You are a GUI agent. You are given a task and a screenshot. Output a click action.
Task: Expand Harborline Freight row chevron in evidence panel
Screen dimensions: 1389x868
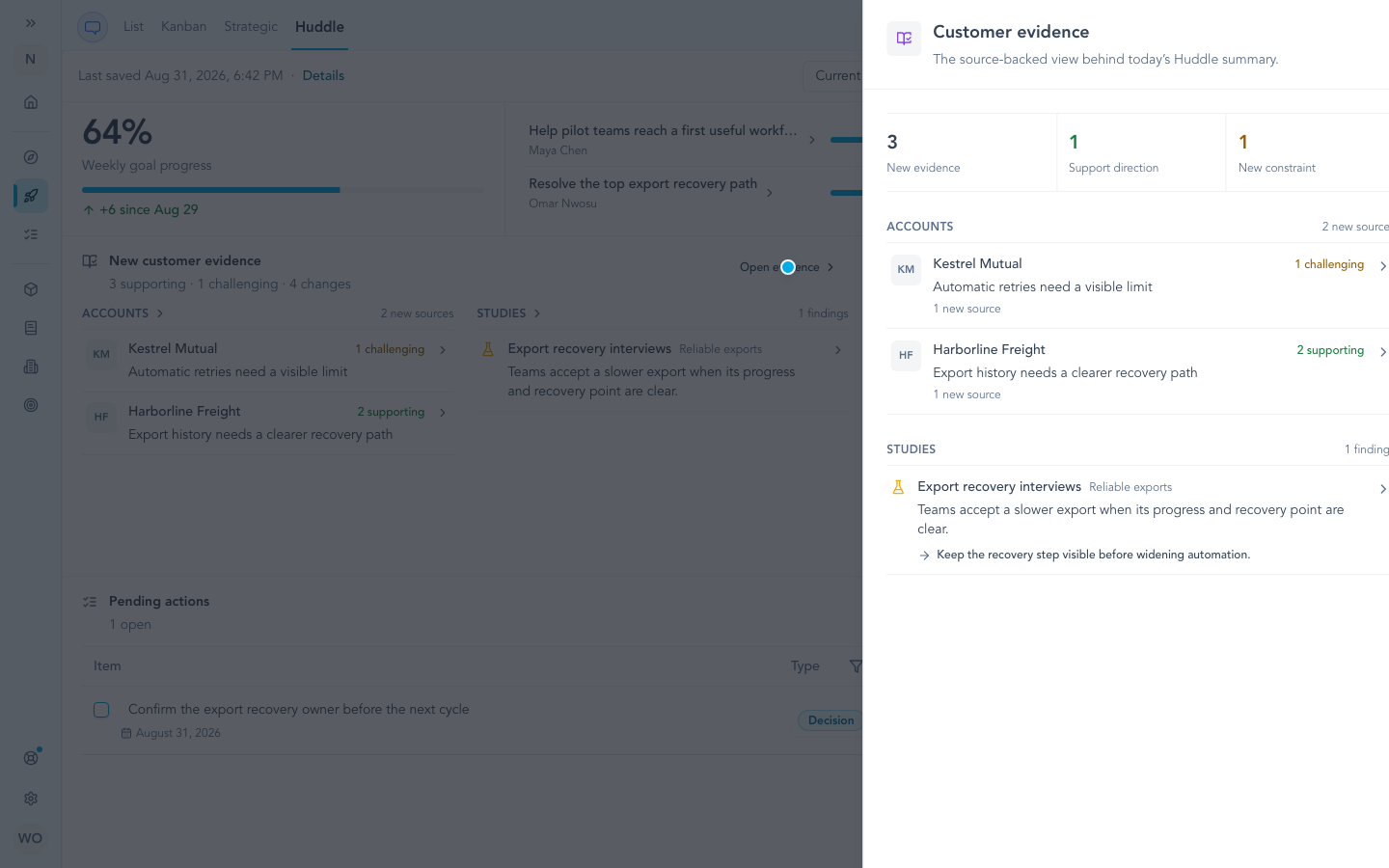pyautogui.click(x=1382, y=352)
